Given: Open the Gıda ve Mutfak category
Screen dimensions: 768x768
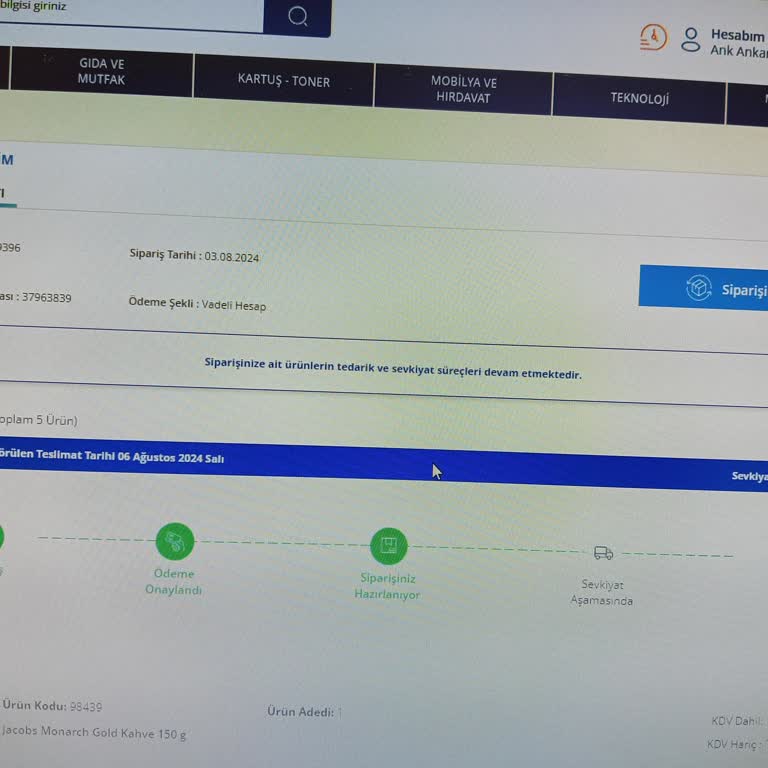Looking at the screenshot, I should (x=101, y=72).
